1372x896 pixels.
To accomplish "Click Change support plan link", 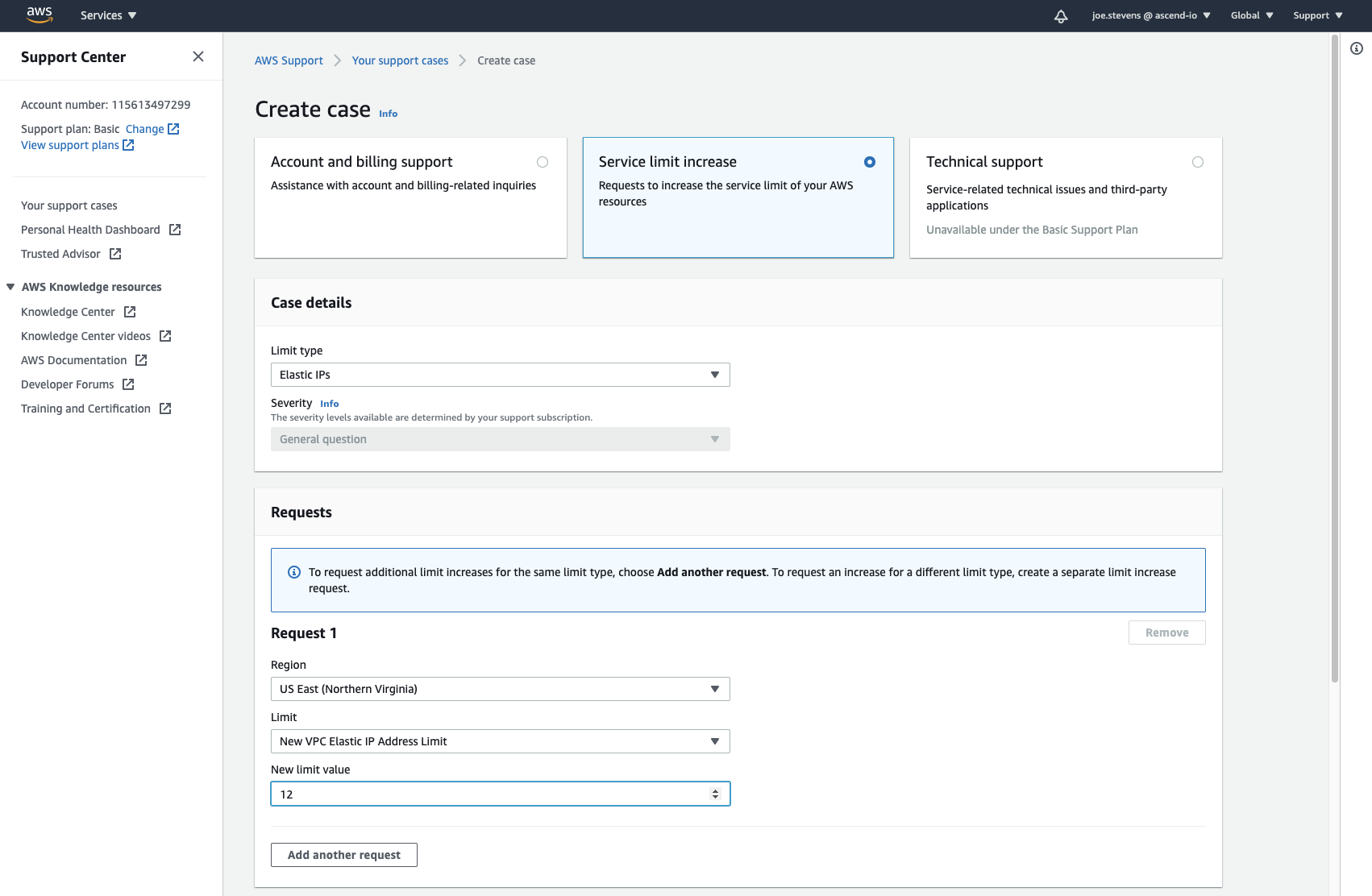I will (144, 129).
